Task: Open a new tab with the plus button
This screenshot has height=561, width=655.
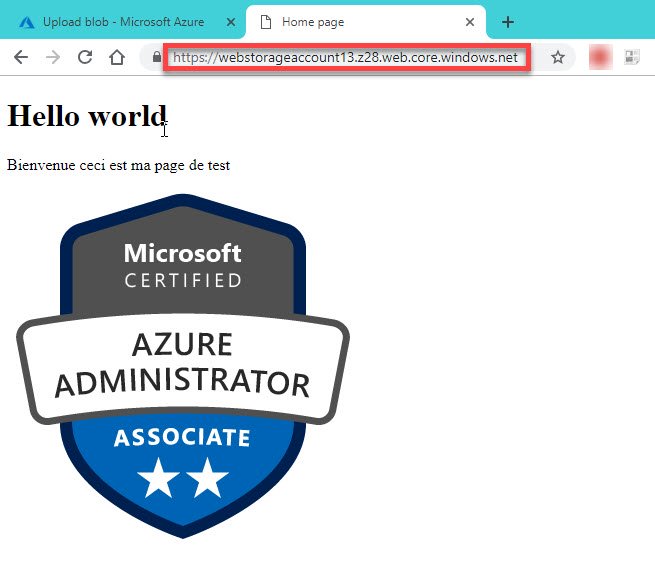Action: 508,22
